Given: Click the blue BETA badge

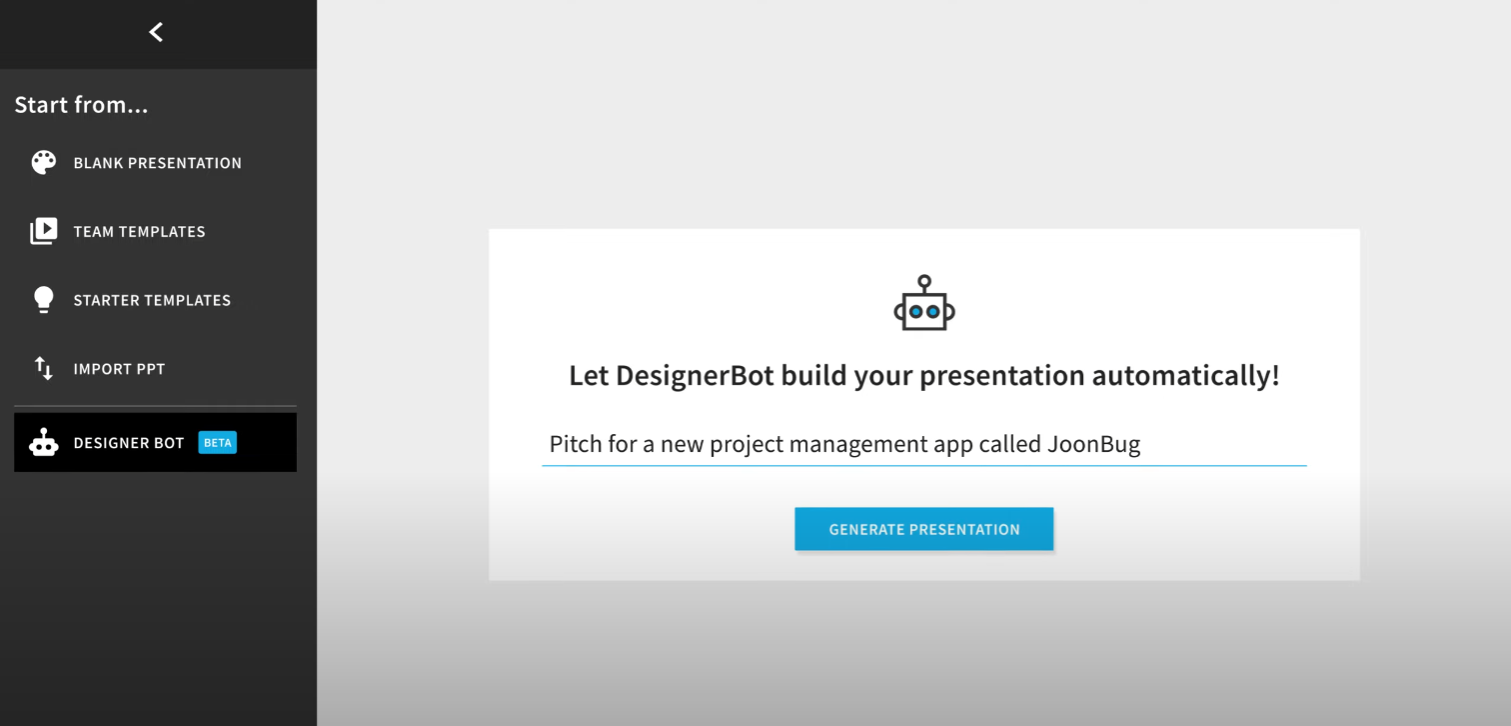Looking at the screenshot, I should tap(217, 443).
